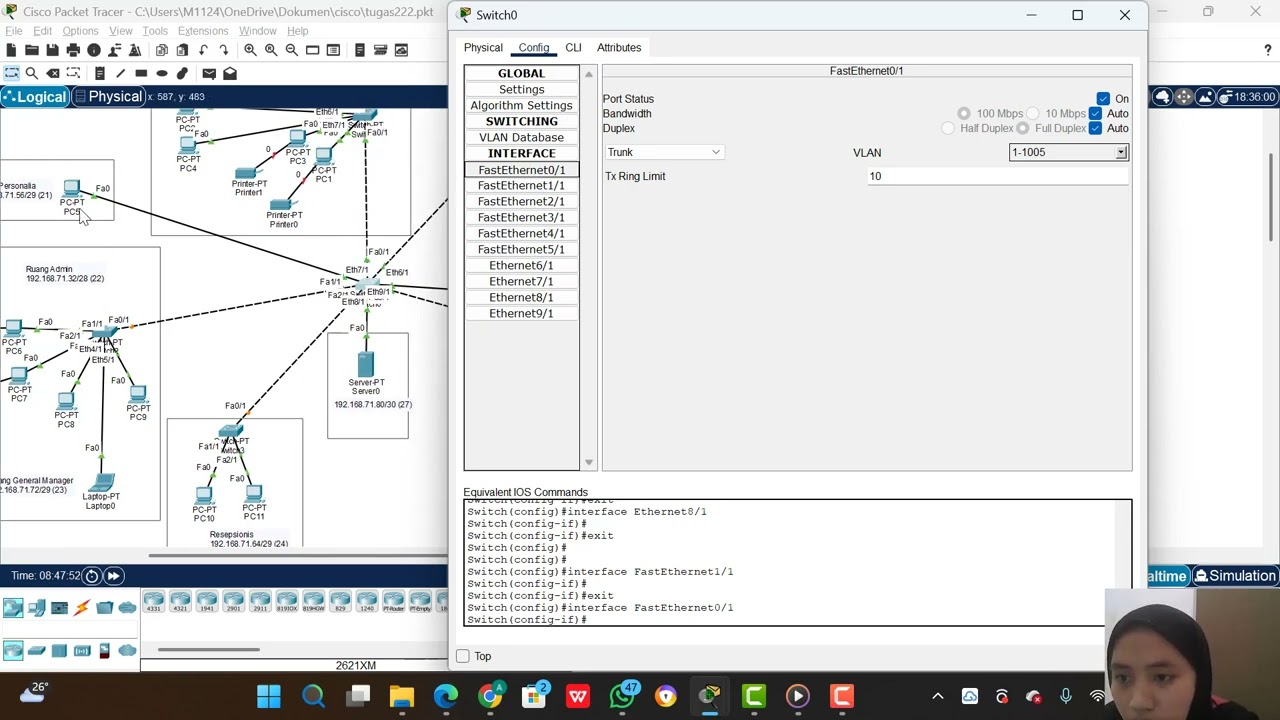This screenshot has height=720, width=1280.
Task: Click the Print icon in the toolbar
Action: coord(73,50)
